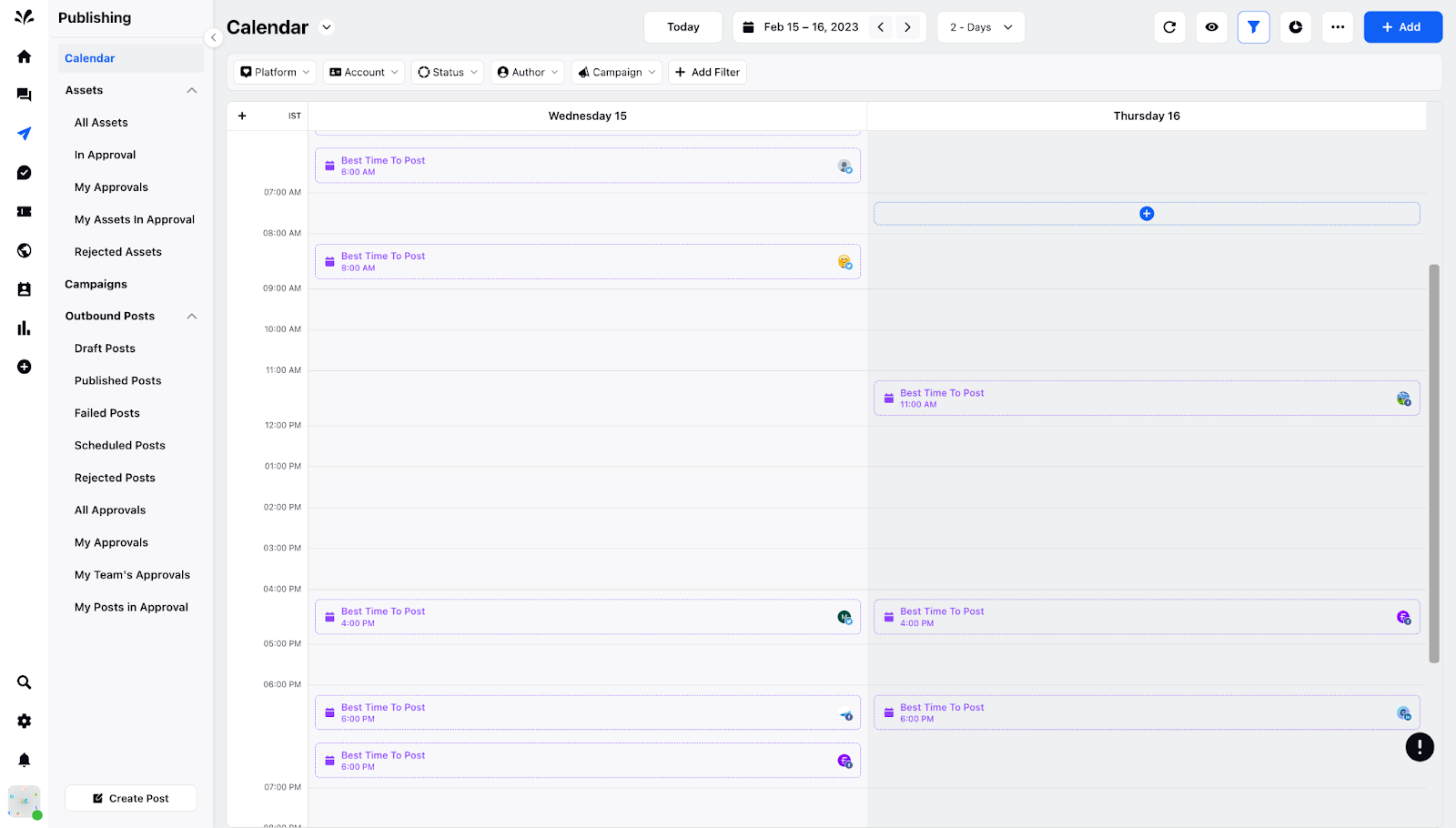
Task: Go to previous date range arrow
Action: [x=881, y=27]
